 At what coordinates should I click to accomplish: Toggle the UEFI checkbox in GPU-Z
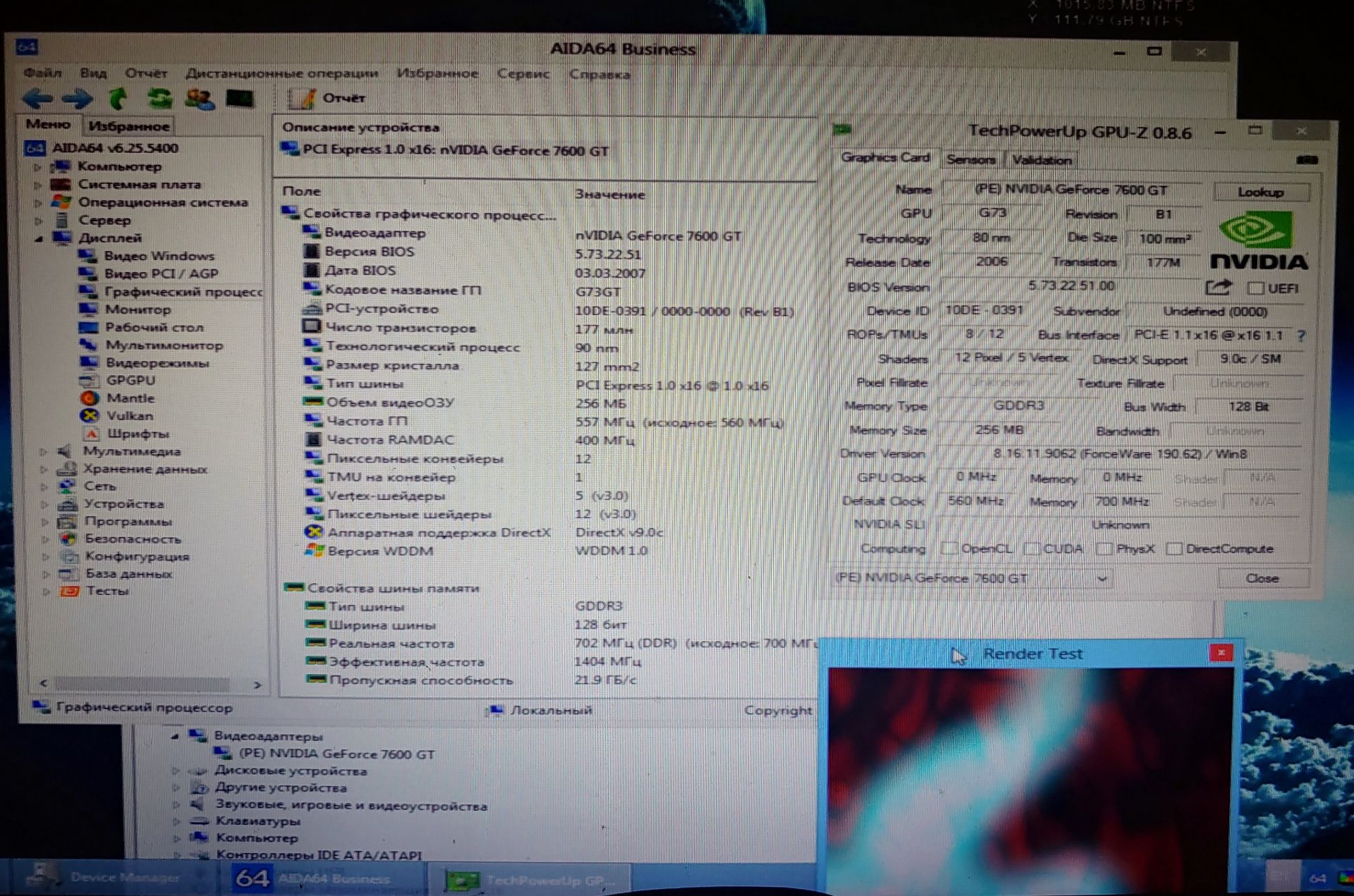pos(1255,288)
